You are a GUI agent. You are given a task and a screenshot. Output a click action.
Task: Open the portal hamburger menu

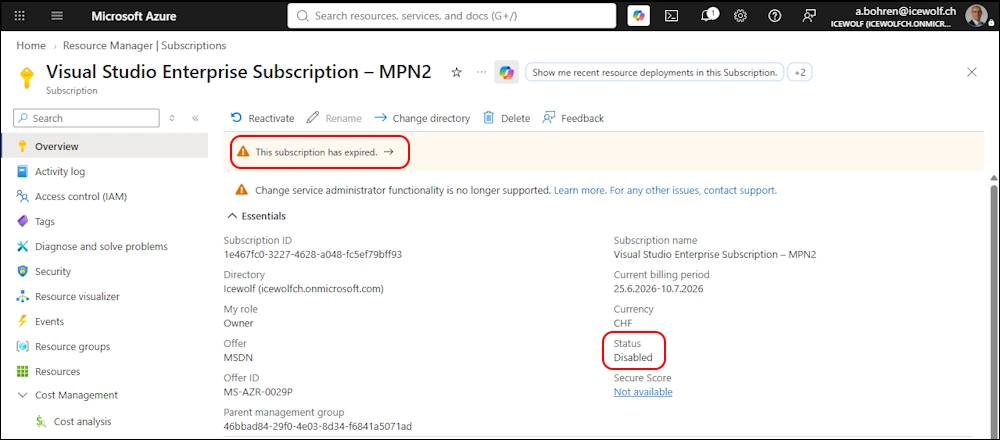pos(57,16)
